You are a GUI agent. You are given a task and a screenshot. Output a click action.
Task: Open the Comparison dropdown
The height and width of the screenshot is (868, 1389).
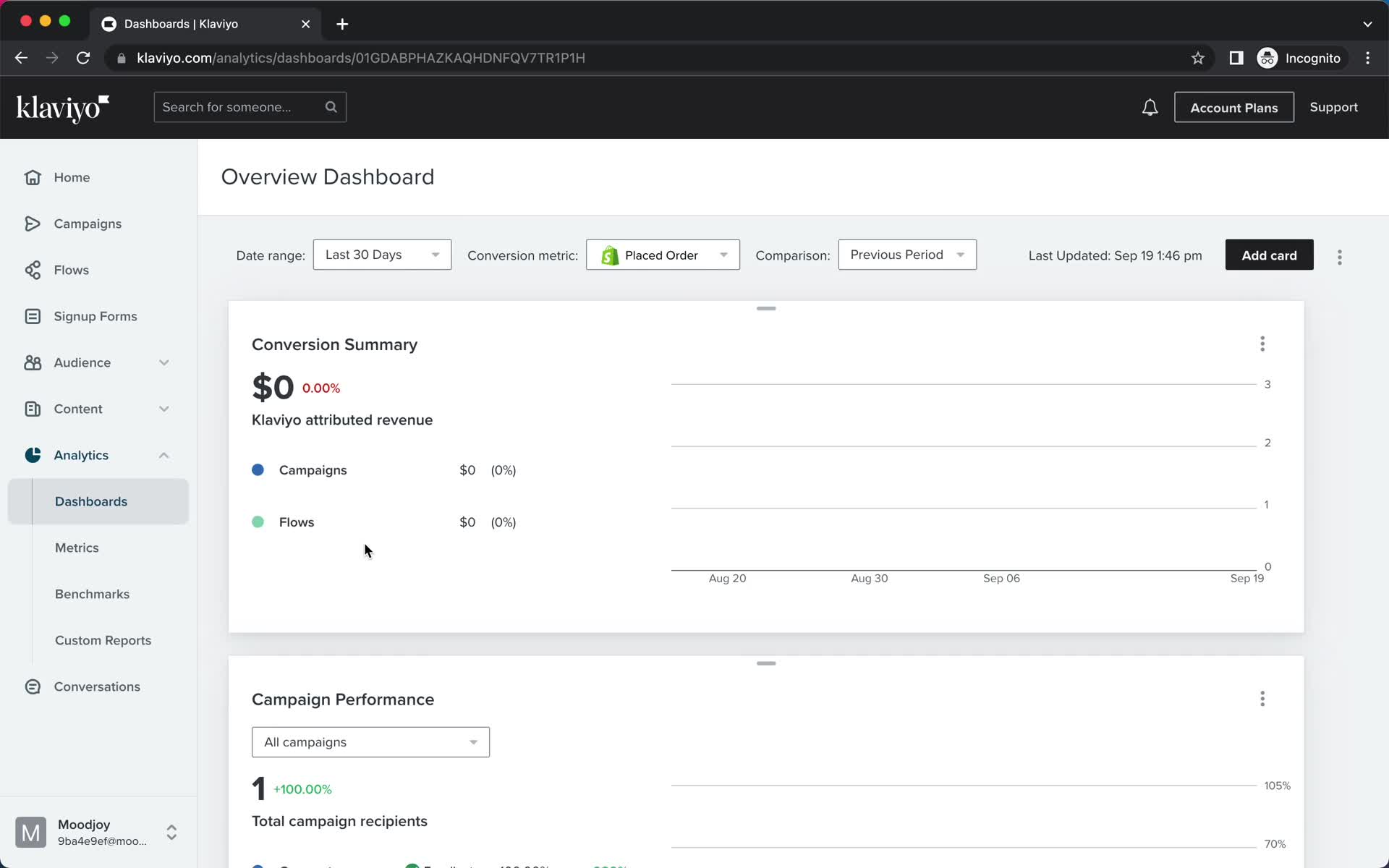pyautogui.click(x=907, y=255)
